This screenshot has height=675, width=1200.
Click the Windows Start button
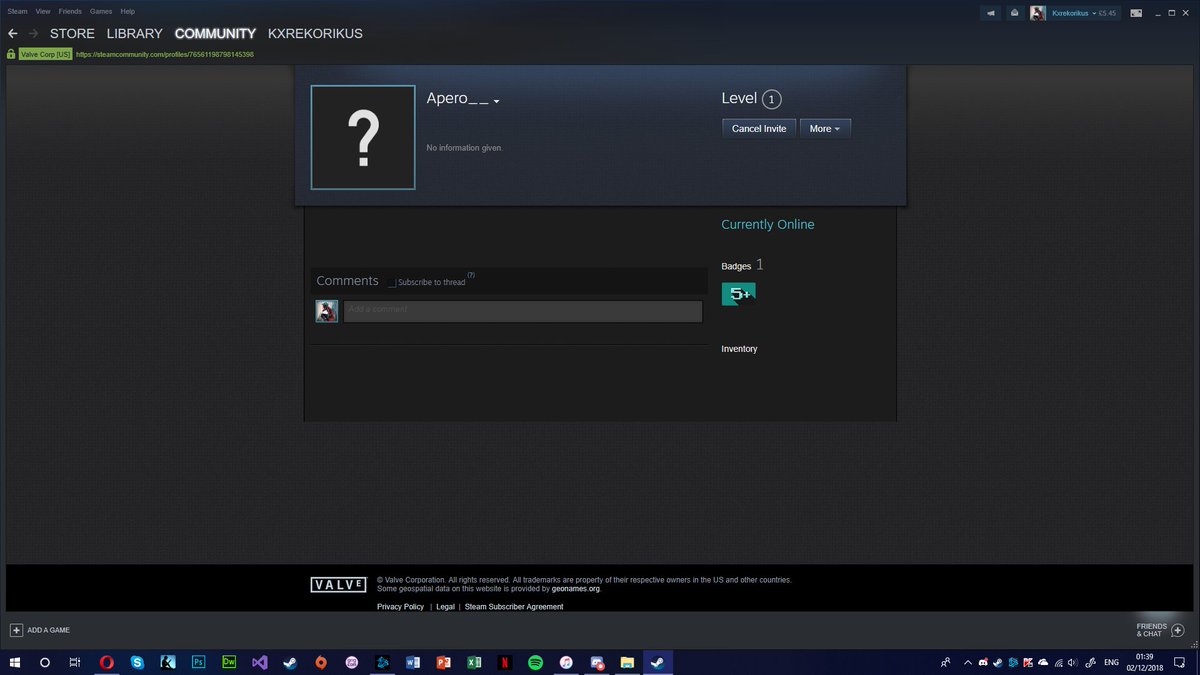pyautogui.click(x=15, y=662)
